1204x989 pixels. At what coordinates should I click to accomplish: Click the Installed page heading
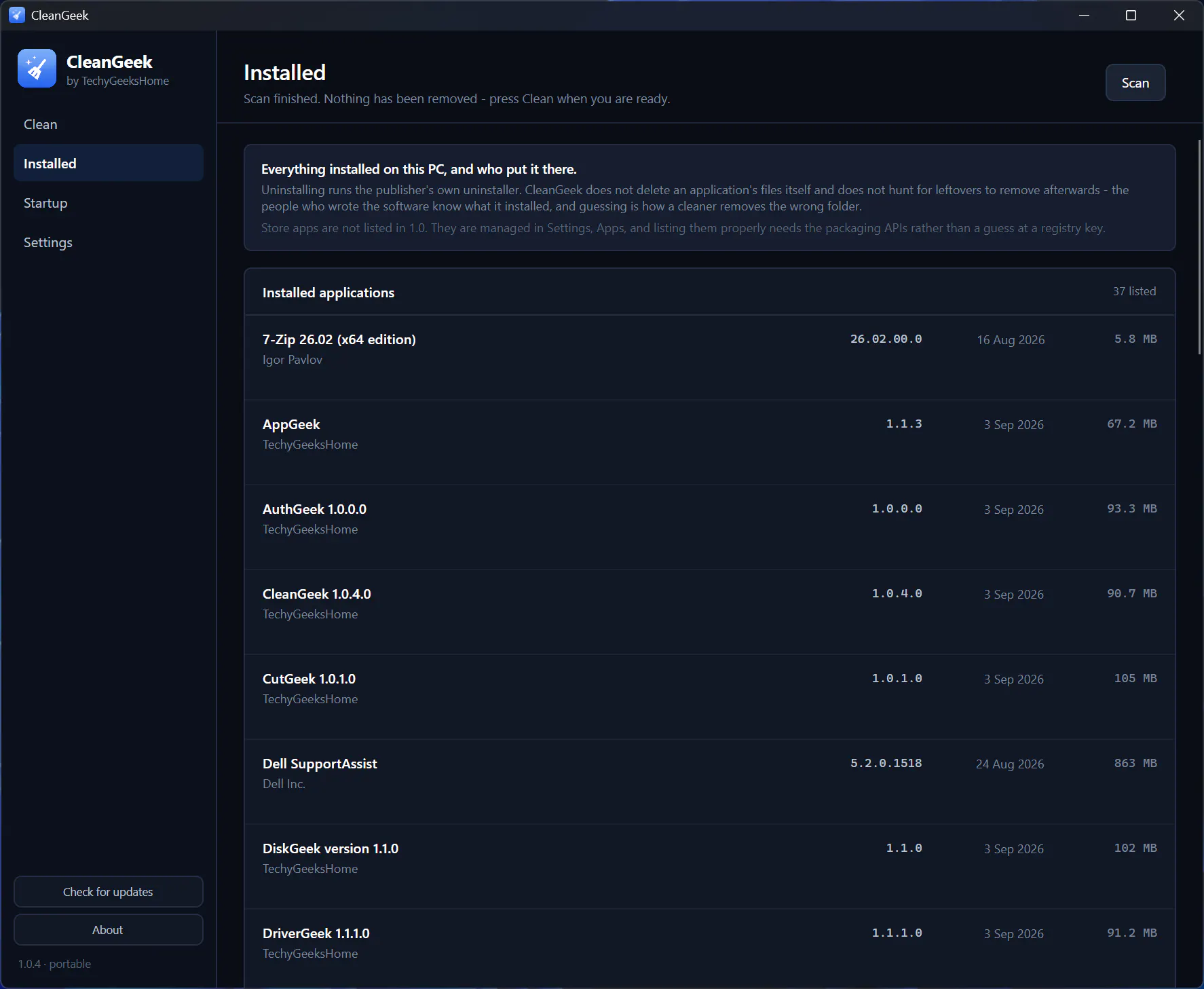(284, 73)
